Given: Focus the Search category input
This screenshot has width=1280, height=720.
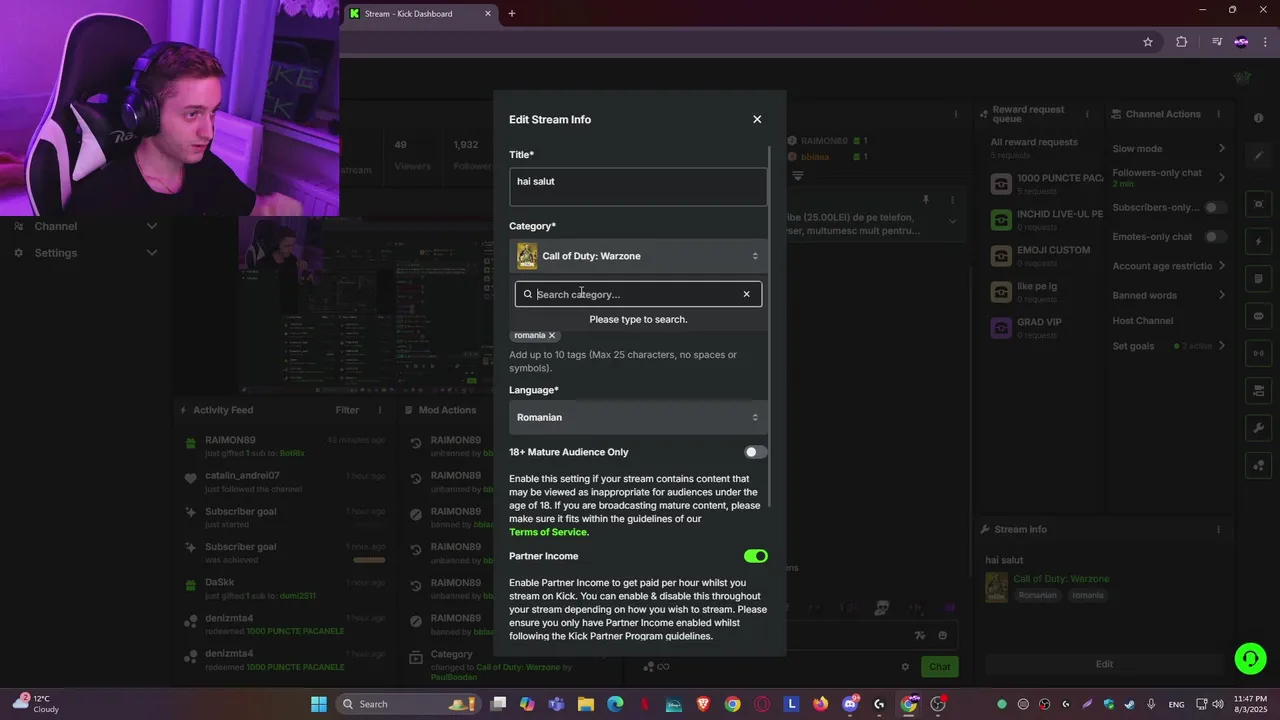Looking at the screenshot, I should point(636,294).
